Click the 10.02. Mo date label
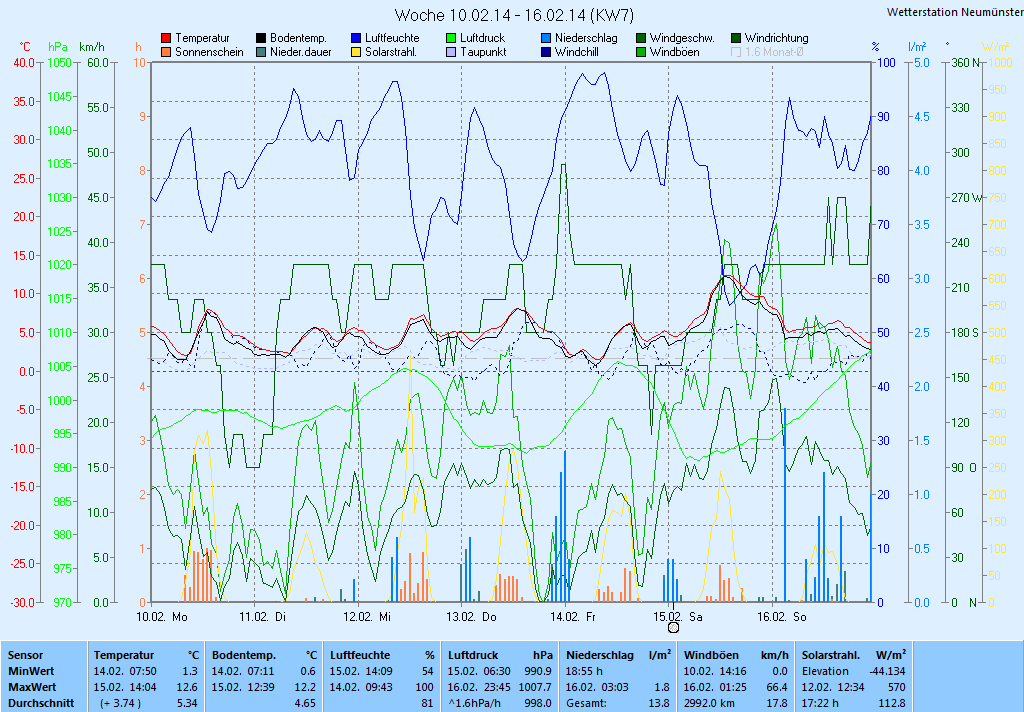 coord(162,617)
